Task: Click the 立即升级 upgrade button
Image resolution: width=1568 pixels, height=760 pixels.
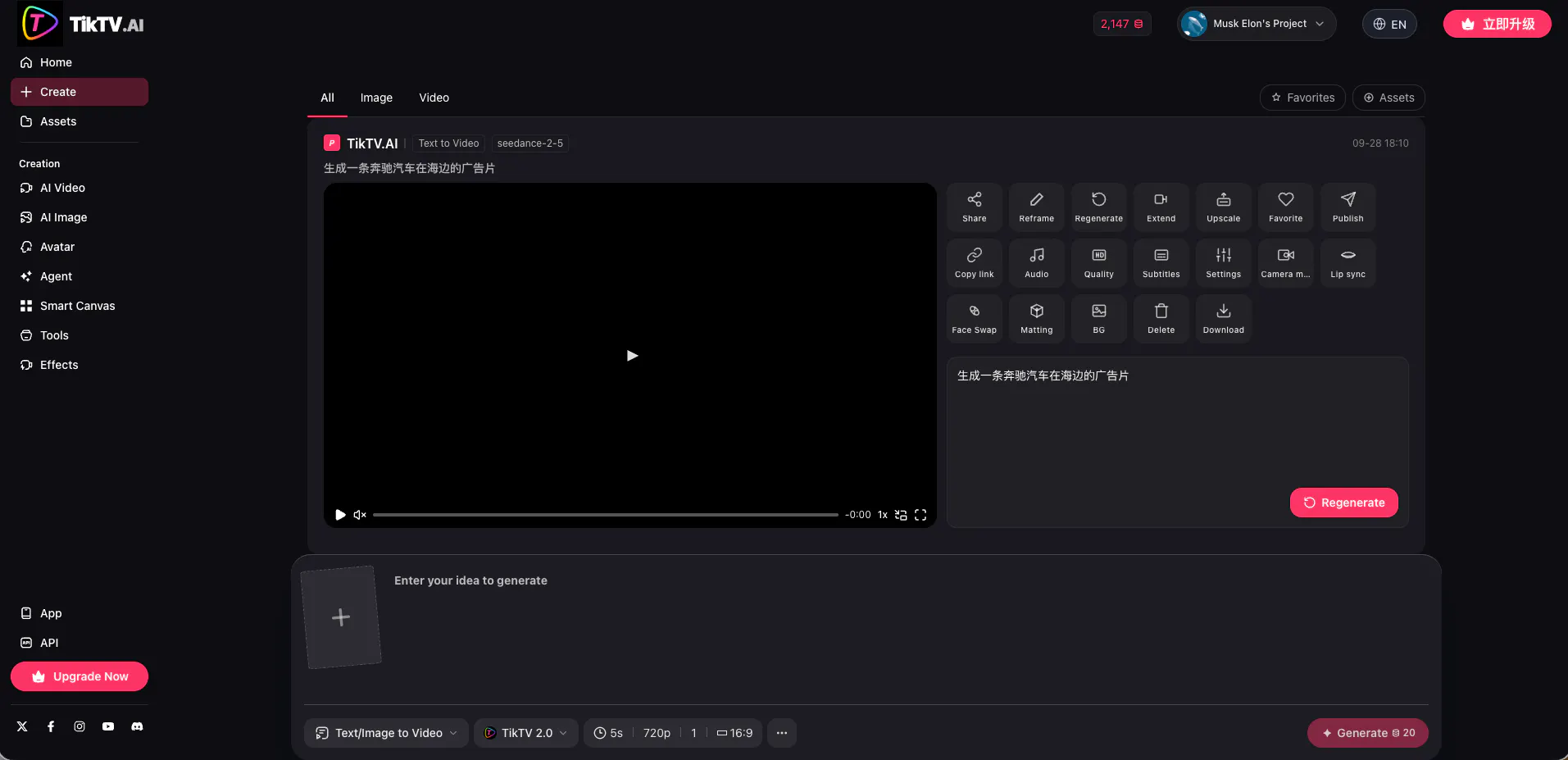Action: pyautogui.click(x=1497, y=24)
